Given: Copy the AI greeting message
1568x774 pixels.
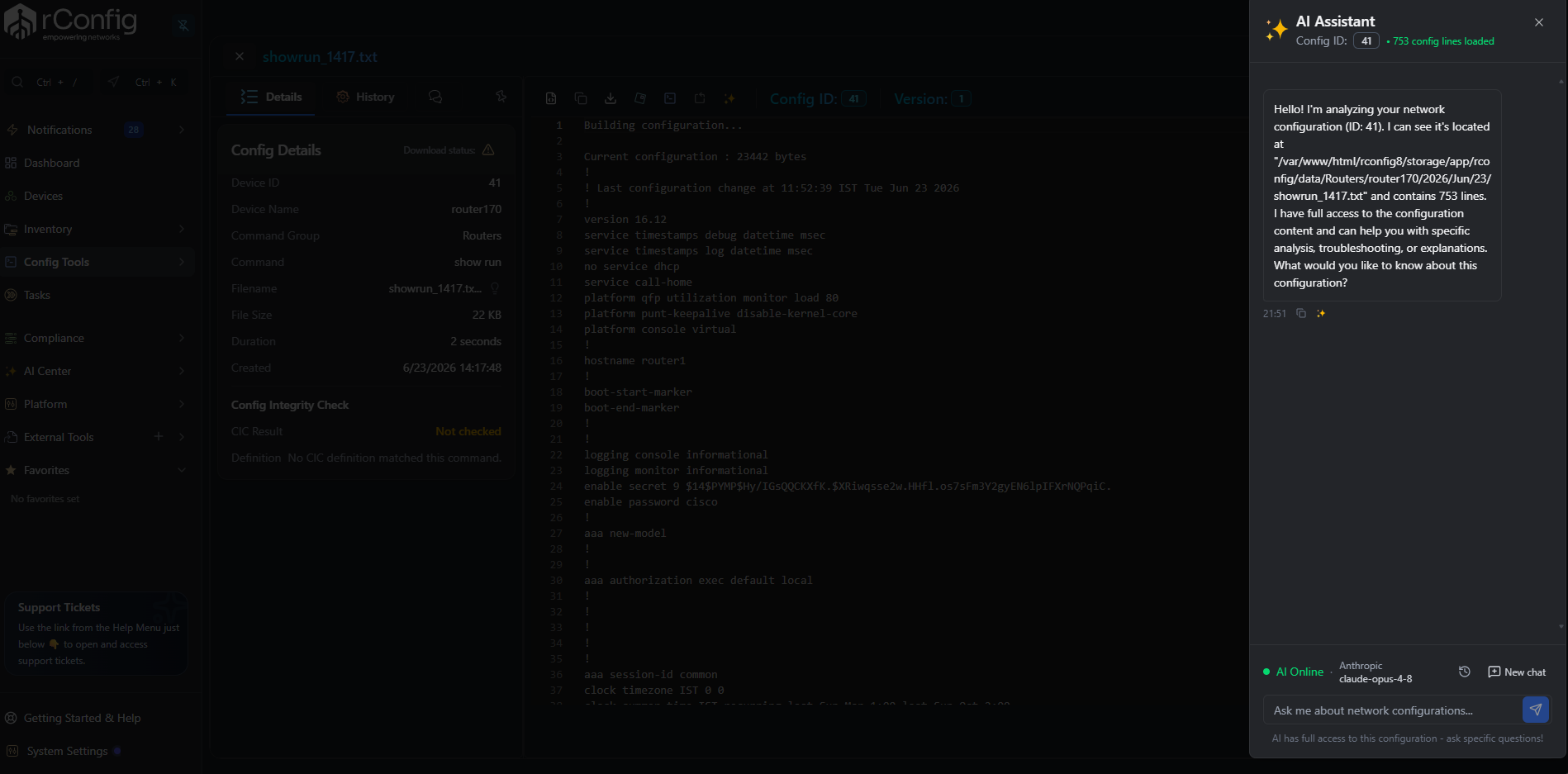Looking at the screenshot, I should tap(1301, 313).
